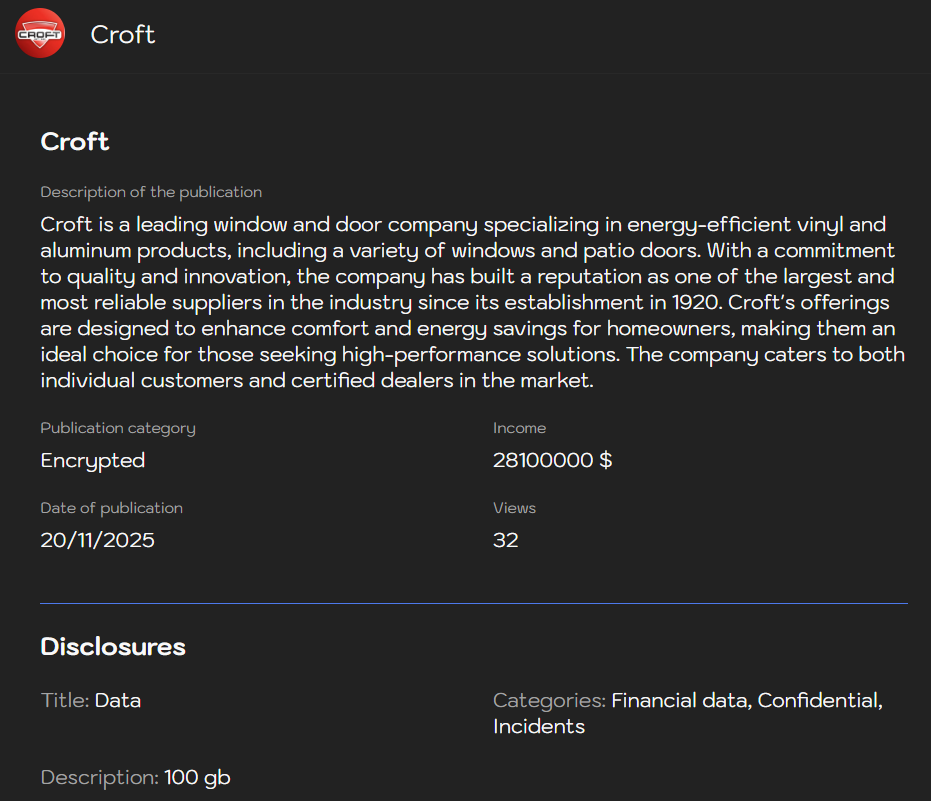The height and width of the screenshot is (801, 931).
Task: Click the company description paragraph
Action: coord(473,302)
